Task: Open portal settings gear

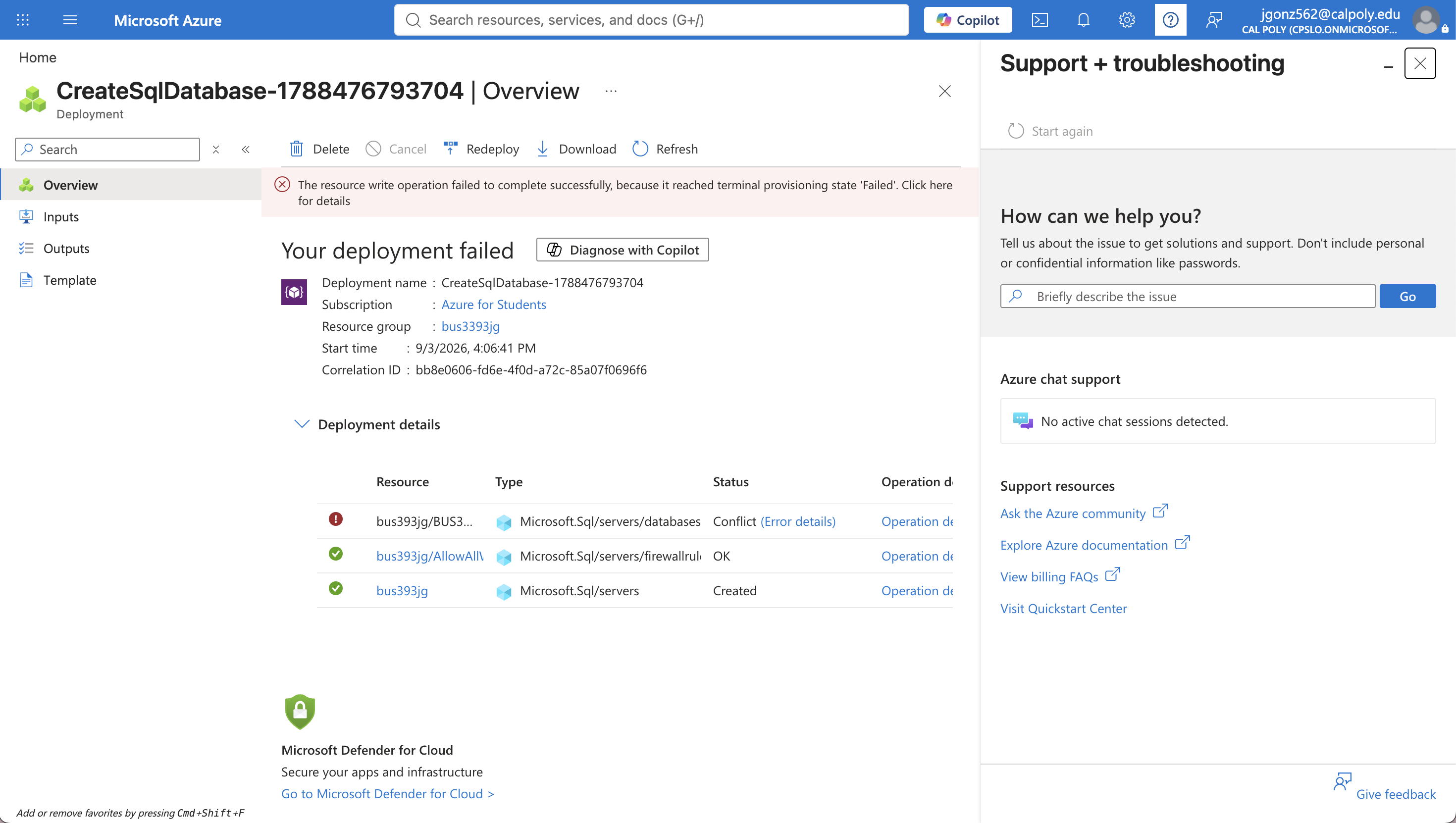Action: click(x=1127, y=20)
